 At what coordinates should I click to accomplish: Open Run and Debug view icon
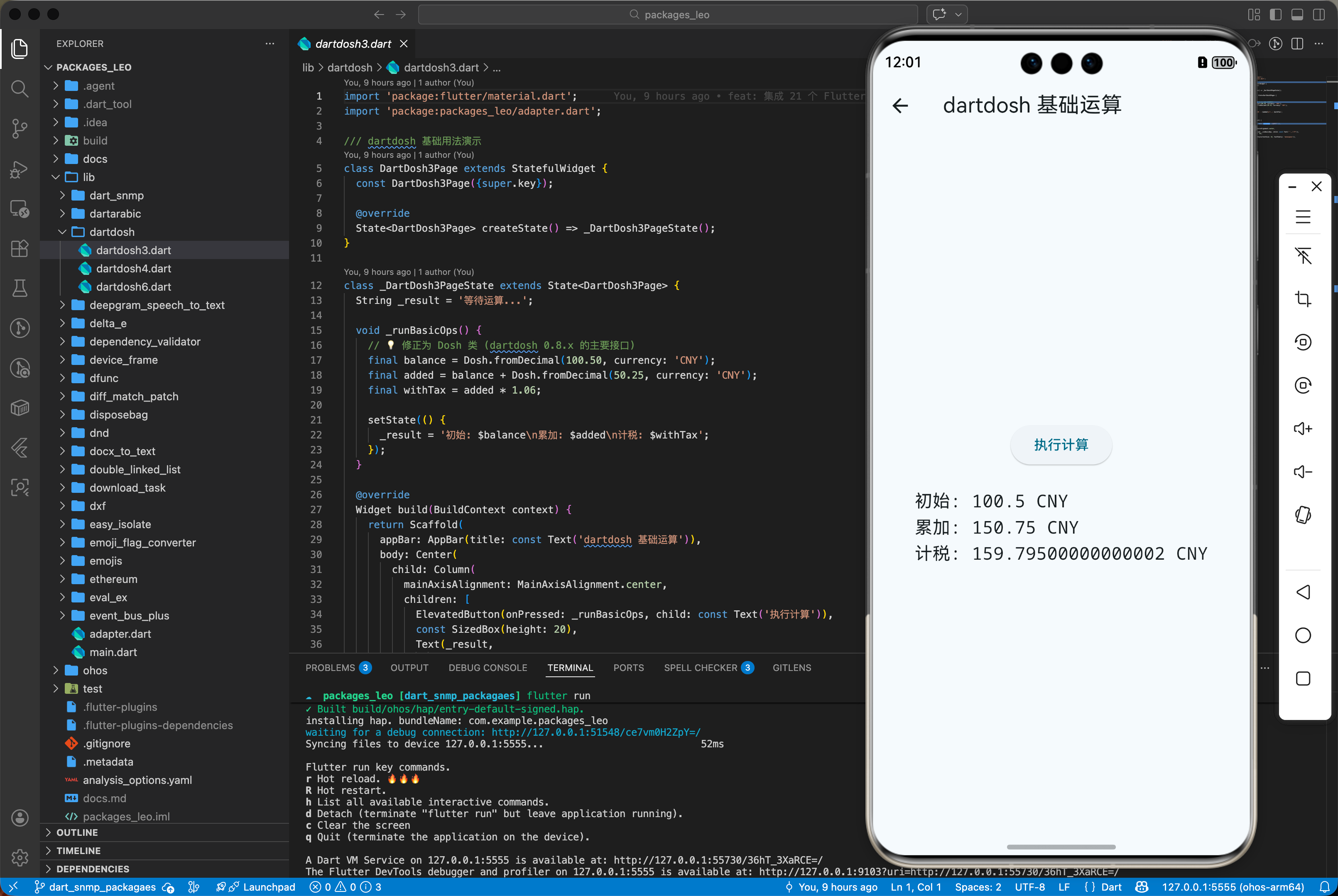[x=20, y=169]
